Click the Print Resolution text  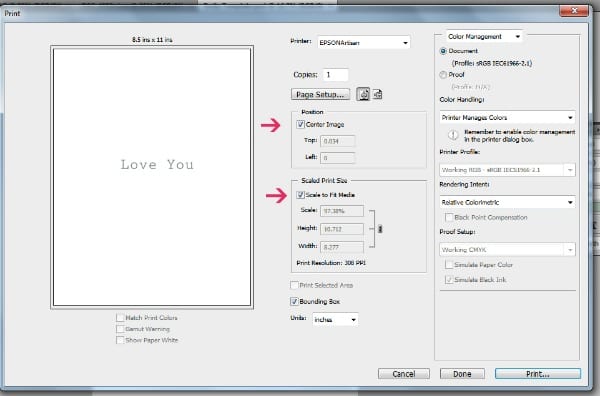tap(331, 263)
